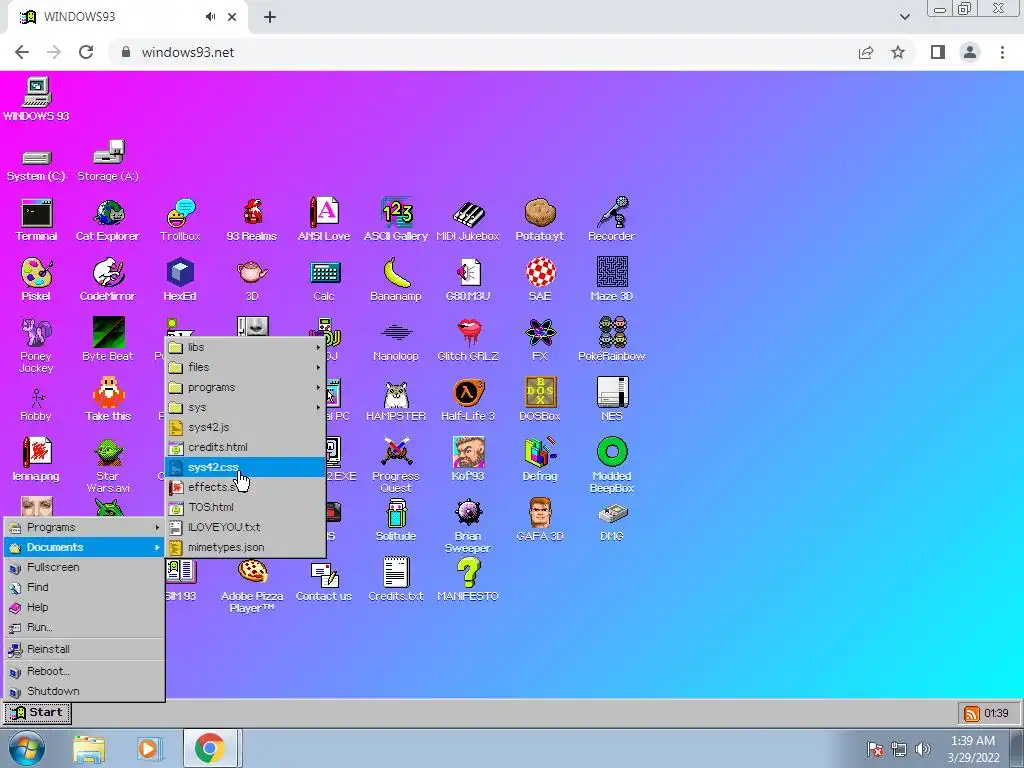Choose Reinstall from Start menu

point(84,649)
